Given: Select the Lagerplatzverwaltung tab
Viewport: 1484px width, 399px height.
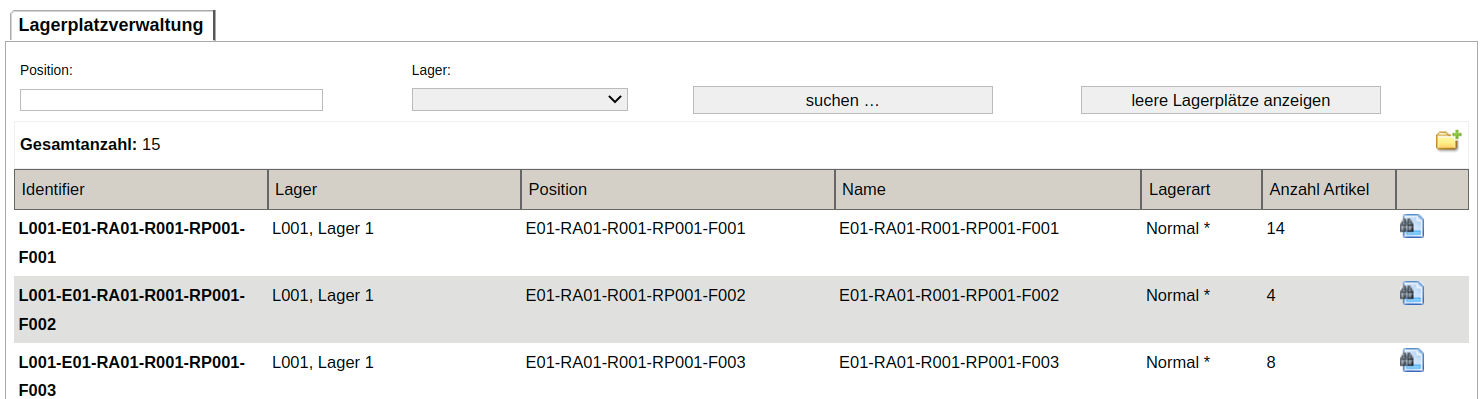Looking at the screenshot, I should (110, 25).
